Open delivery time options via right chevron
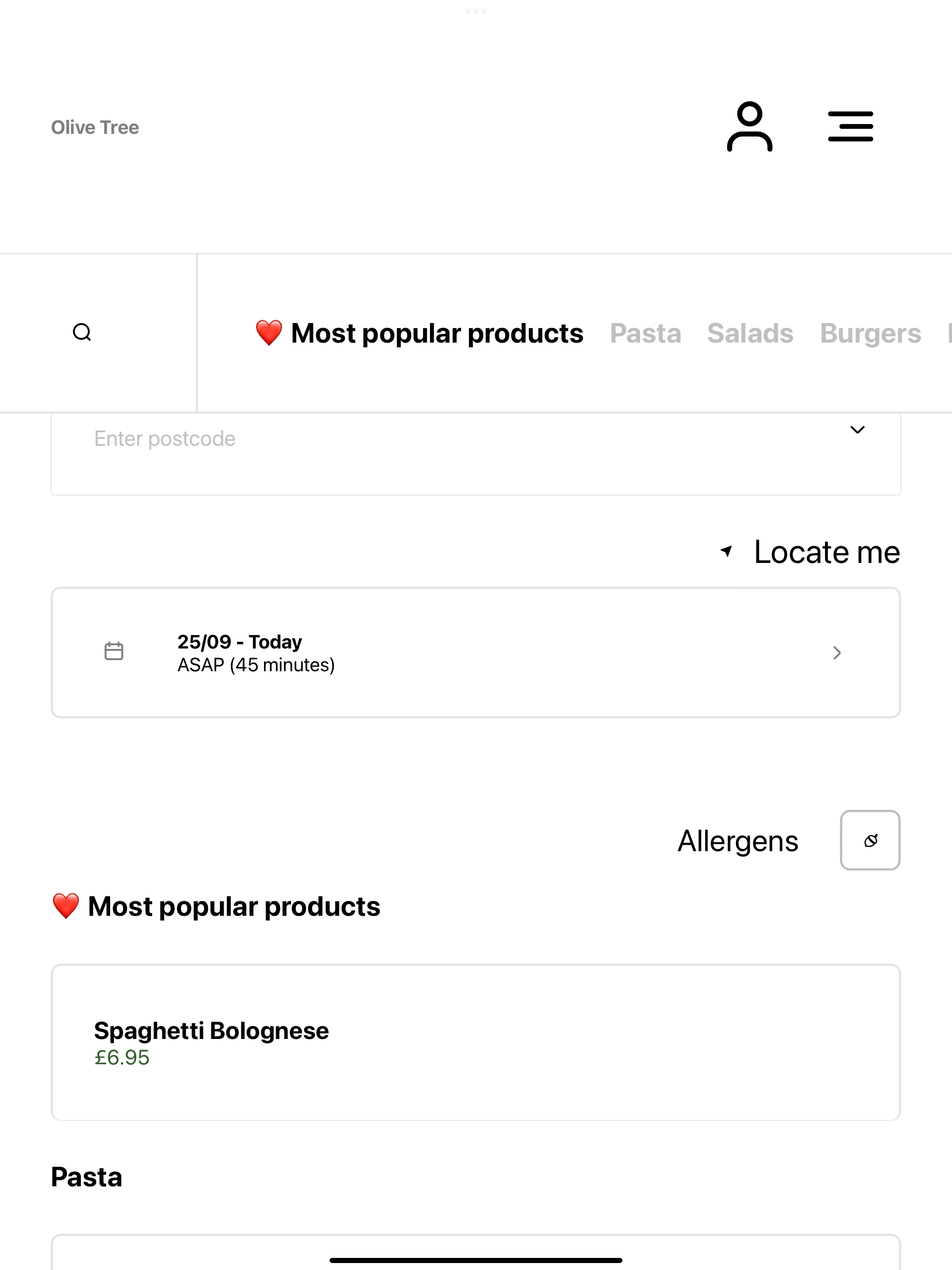 pyautogui.click(x=837, y=653)
